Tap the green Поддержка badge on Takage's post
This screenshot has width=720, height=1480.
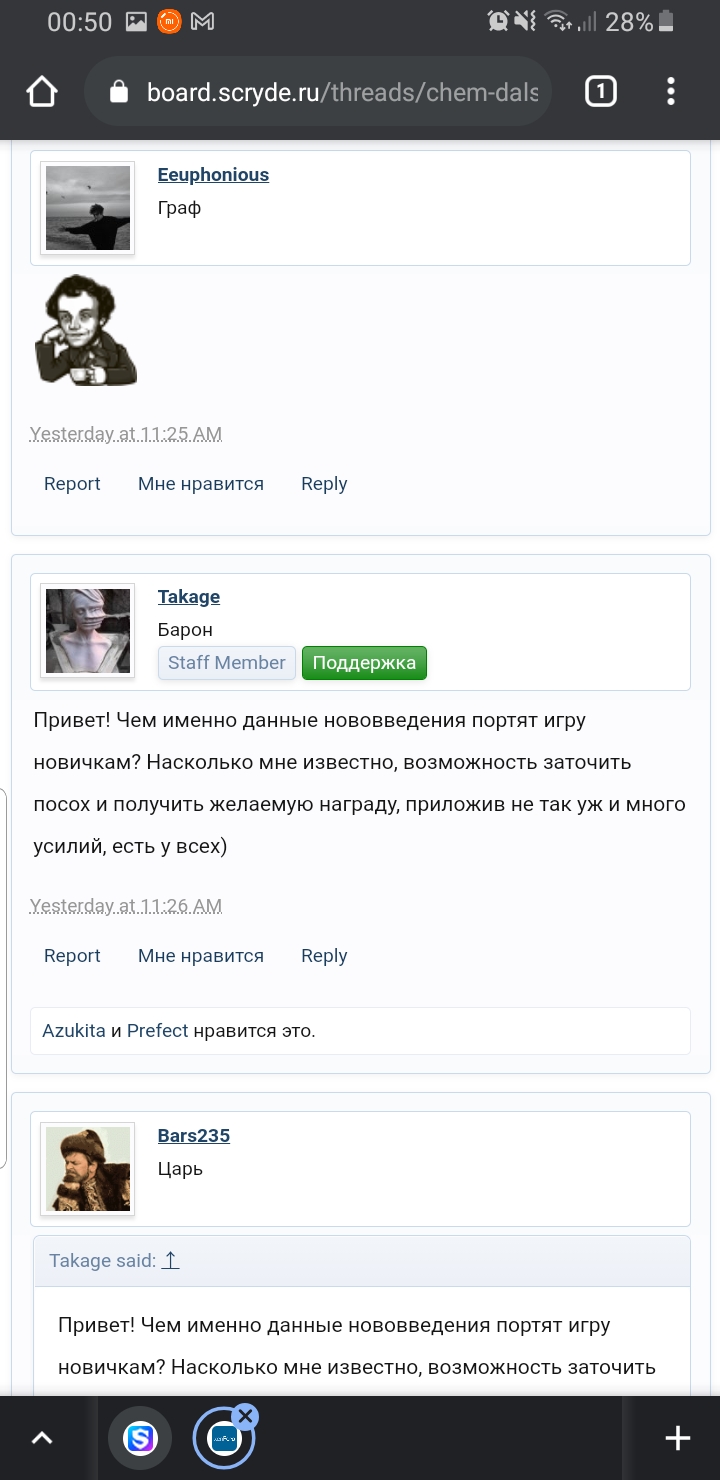click(x=364, y=662)
